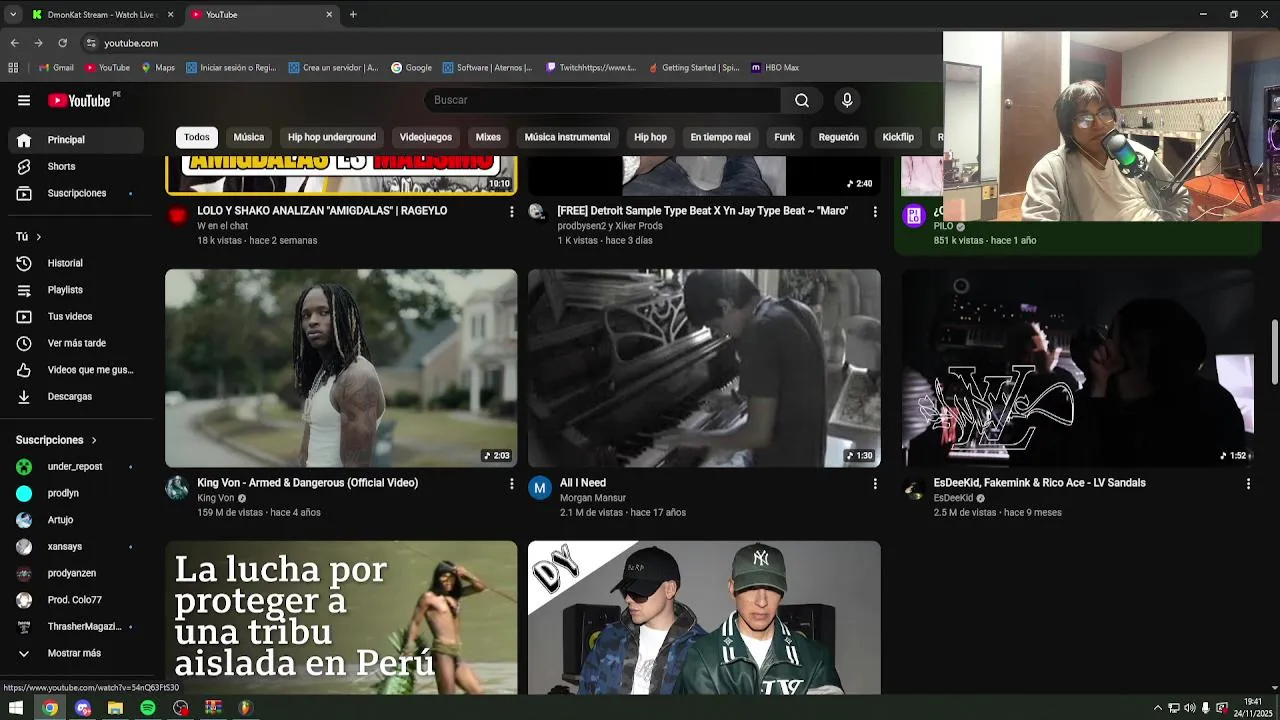Click the YouTube logo
This screenshot has width=1280, height=720.
point(79,100)
